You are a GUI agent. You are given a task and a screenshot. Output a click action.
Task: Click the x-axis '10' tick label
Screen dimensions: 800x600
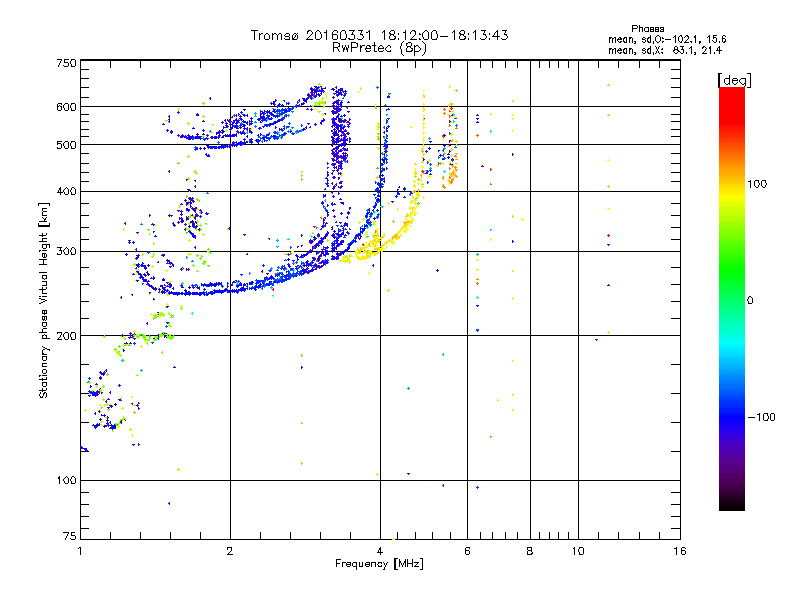[x=578, y=551]
